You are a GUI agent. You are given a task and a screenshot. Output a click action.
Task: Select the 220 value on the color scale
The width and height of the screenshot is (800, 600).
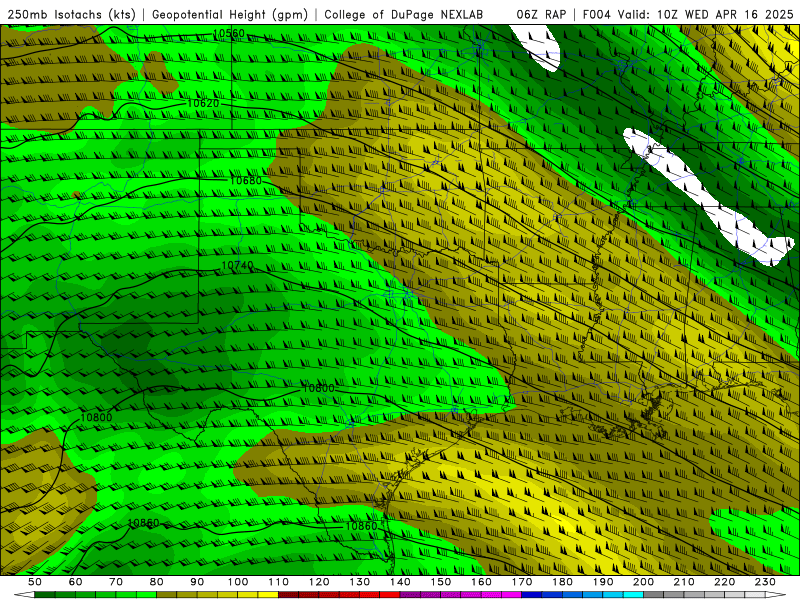click(x=724, y=582)
